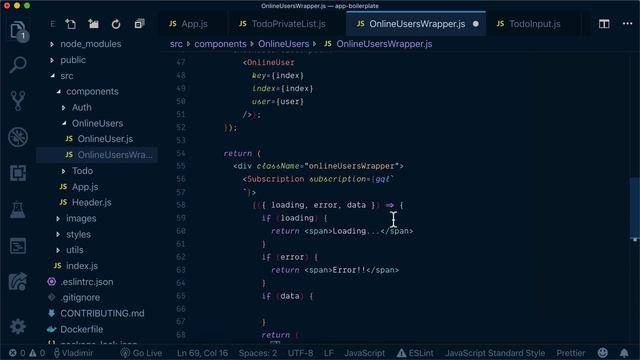Viewport: 640px width, 360px height.
Task: Click the Vladimir Live Share status
Action: point(73,353)
